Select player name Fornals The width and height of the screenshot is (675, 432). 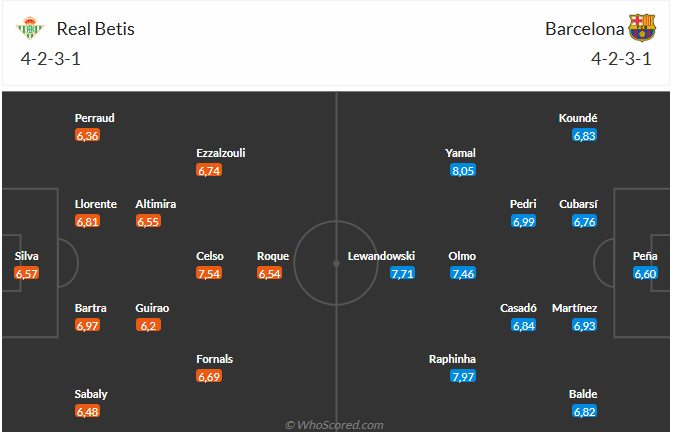click(216, 359)
